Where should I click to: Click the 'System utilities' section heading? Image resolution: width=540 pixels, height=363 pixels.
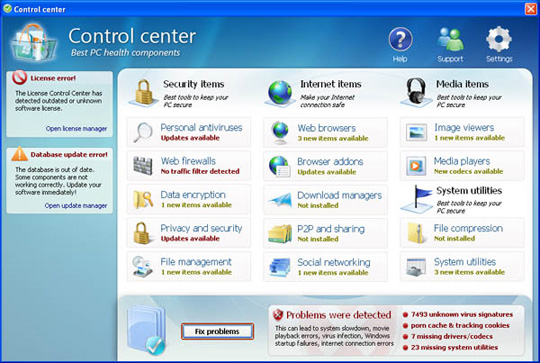pyautogui.click(x=469, y=190)
